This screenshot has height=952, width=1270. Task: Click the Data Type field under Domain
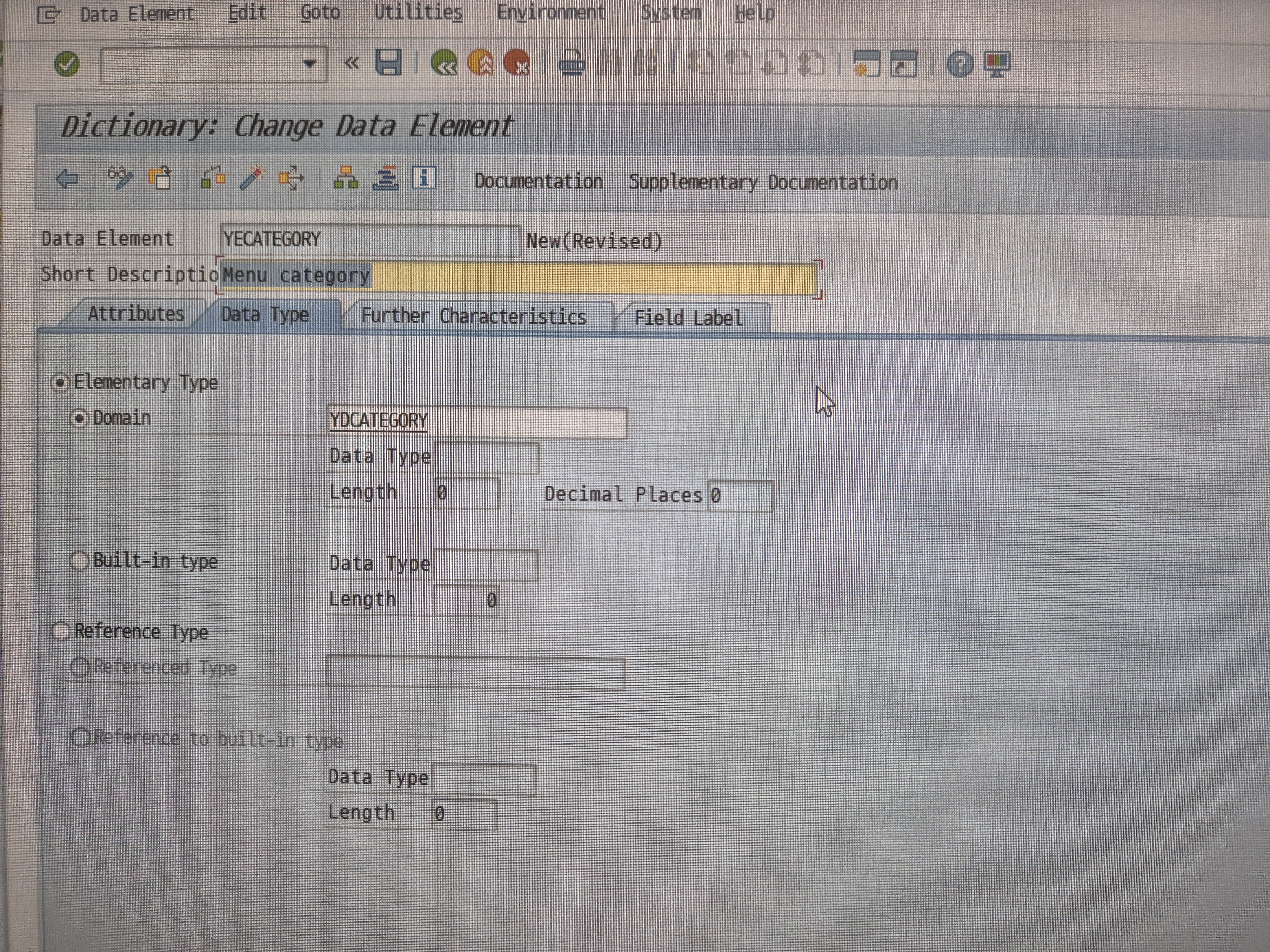point(487,458)
